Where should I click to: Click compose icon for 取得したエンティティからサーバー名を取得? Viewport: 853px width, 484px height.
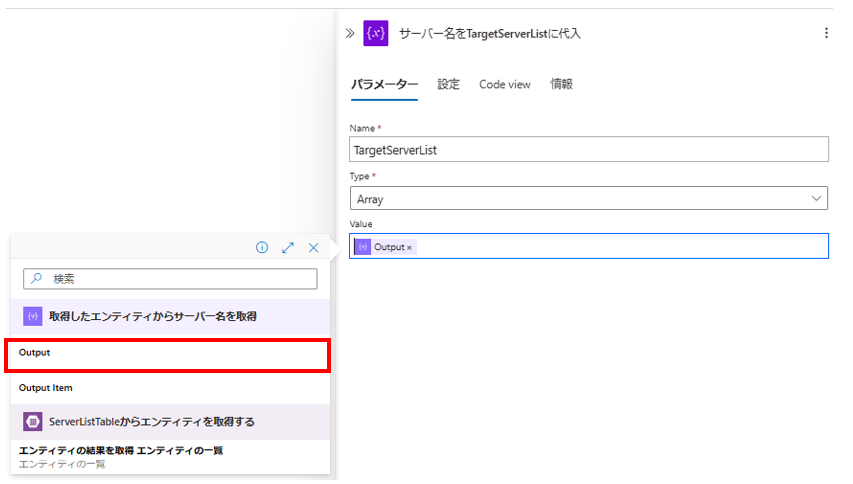pyautogui.click(x=33, y=316)
